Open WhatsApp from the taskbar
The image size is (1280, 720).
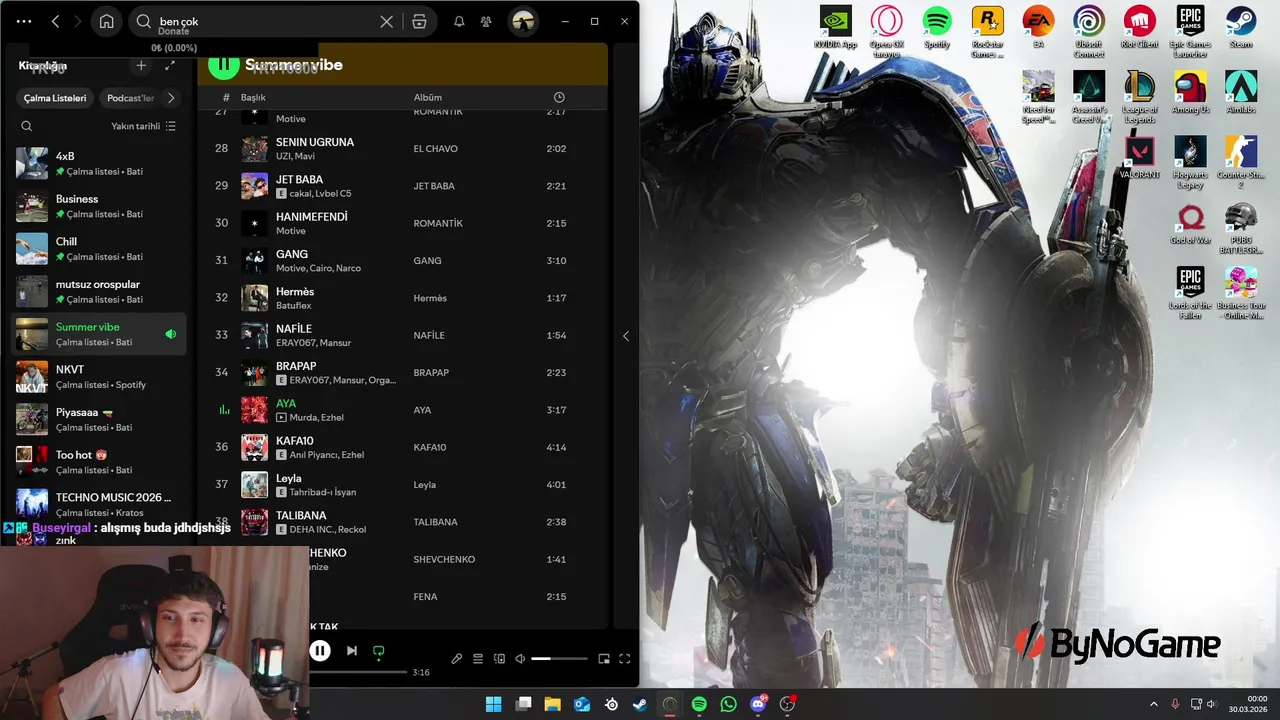728,704
